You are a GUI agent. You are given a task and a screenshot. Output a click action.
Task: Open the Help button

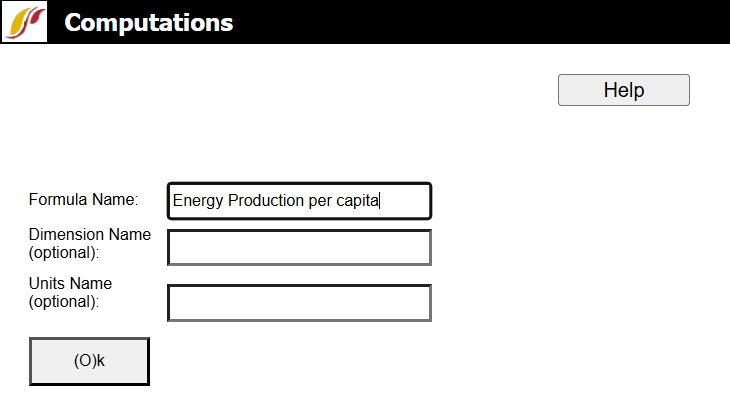[x=623, y=90]
